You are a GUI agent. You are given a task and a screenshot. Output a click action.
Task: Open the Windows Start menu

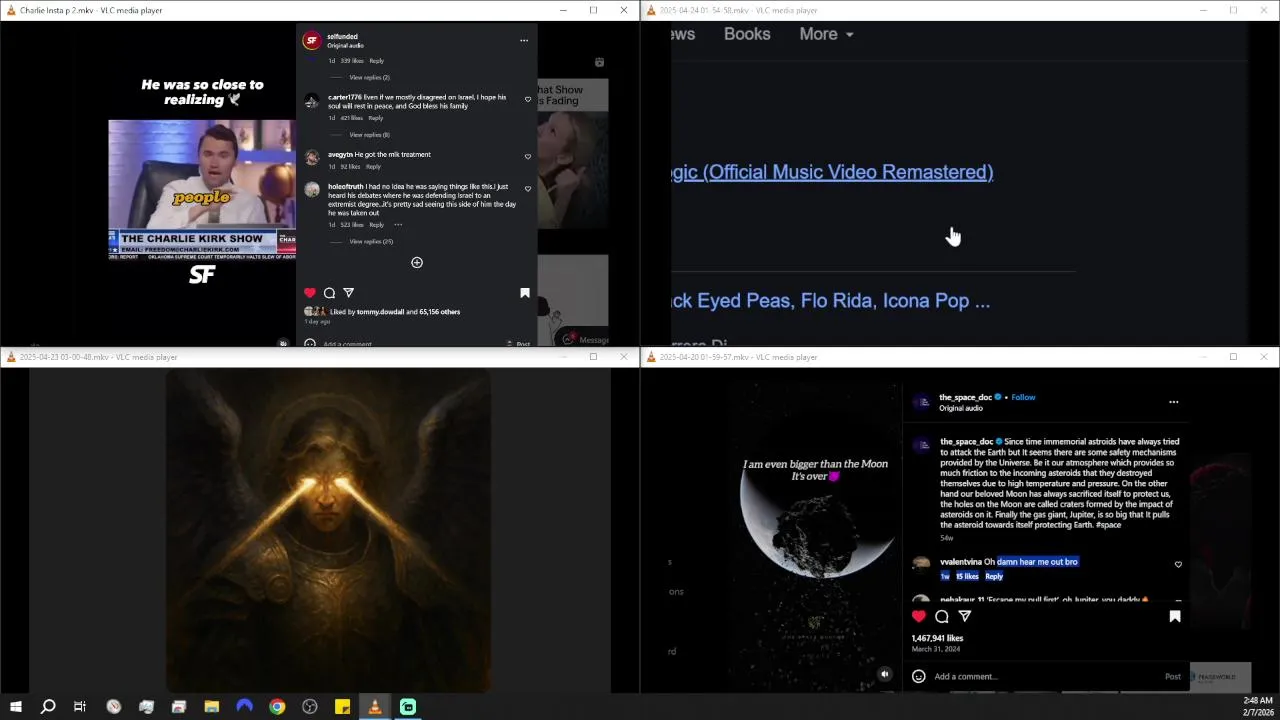[15, 707]
